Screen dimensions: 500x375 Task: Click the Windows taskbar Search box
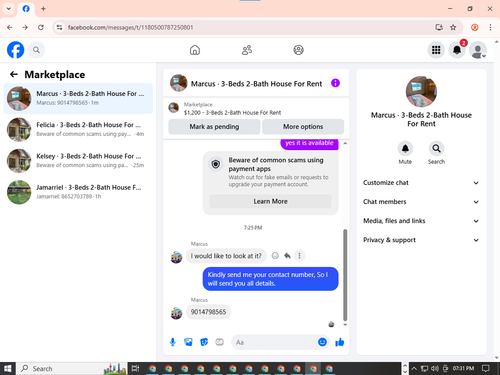tap(72, 368)
